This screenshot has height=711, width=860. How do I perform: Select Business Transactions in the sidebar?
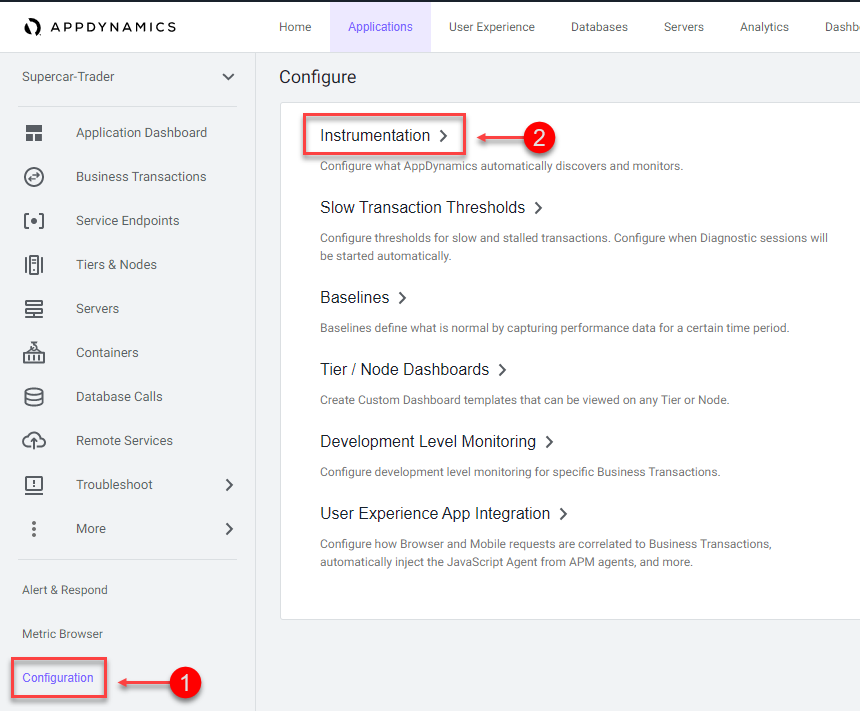(141, 177)
